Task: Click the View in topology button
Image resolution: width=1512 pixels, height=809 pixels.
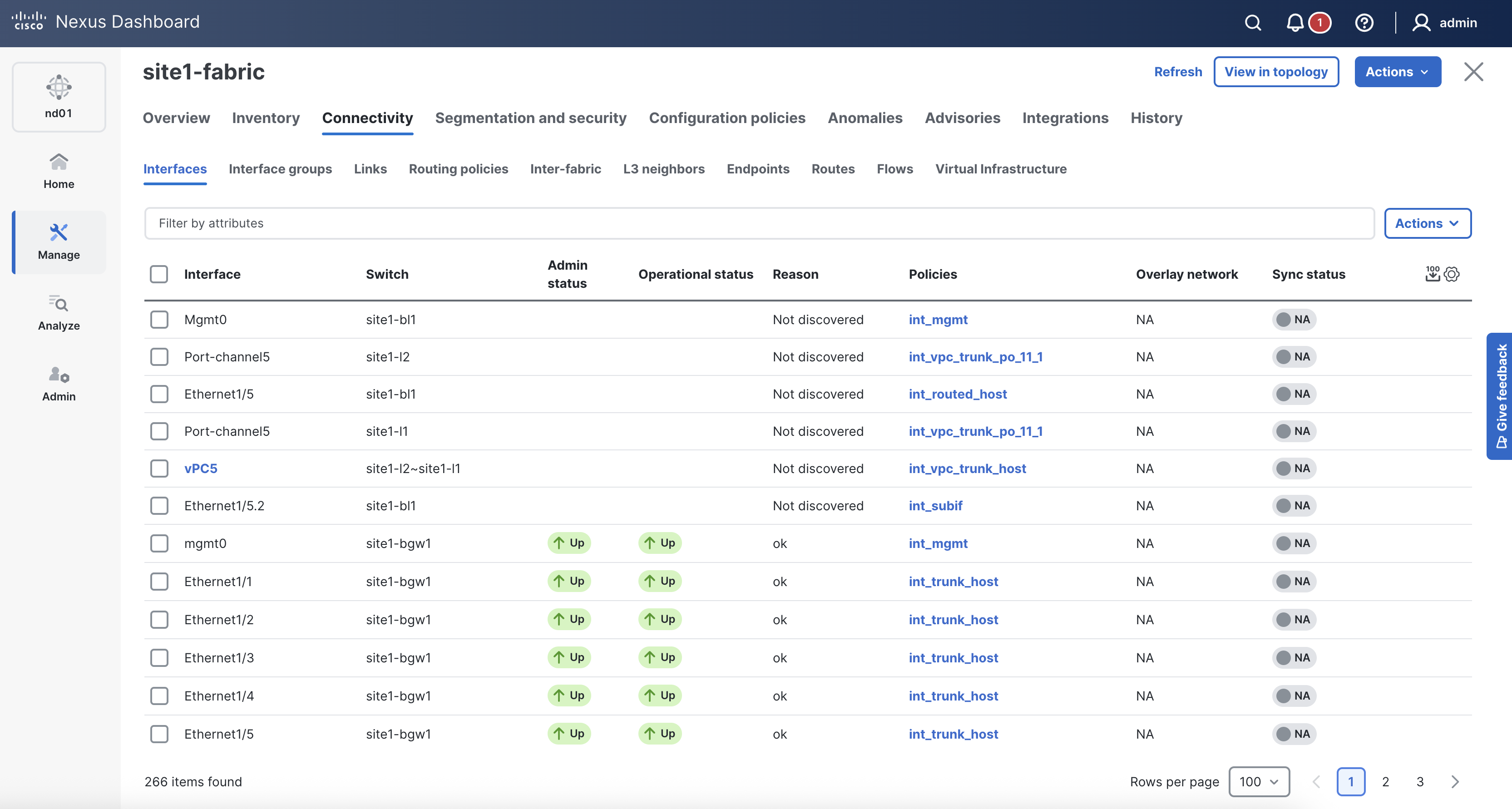Action: pyautogui.click(x=1275, y=72)
